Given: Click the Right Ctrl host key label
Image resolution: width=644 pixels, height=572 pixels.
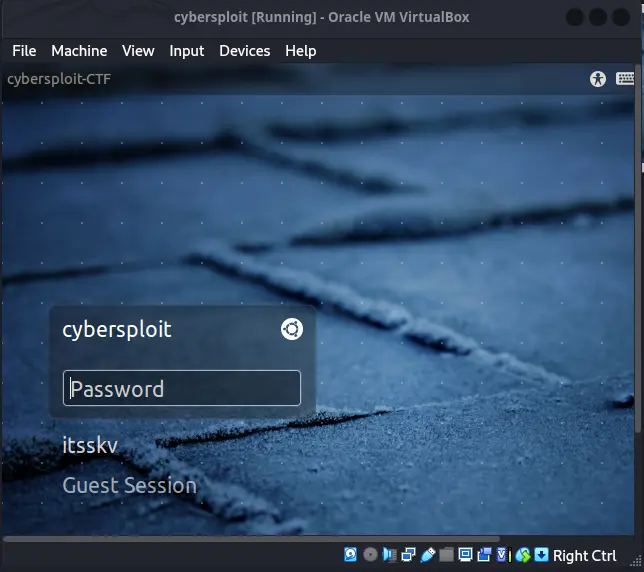Looking at the screenshot, I should [584, 556].
